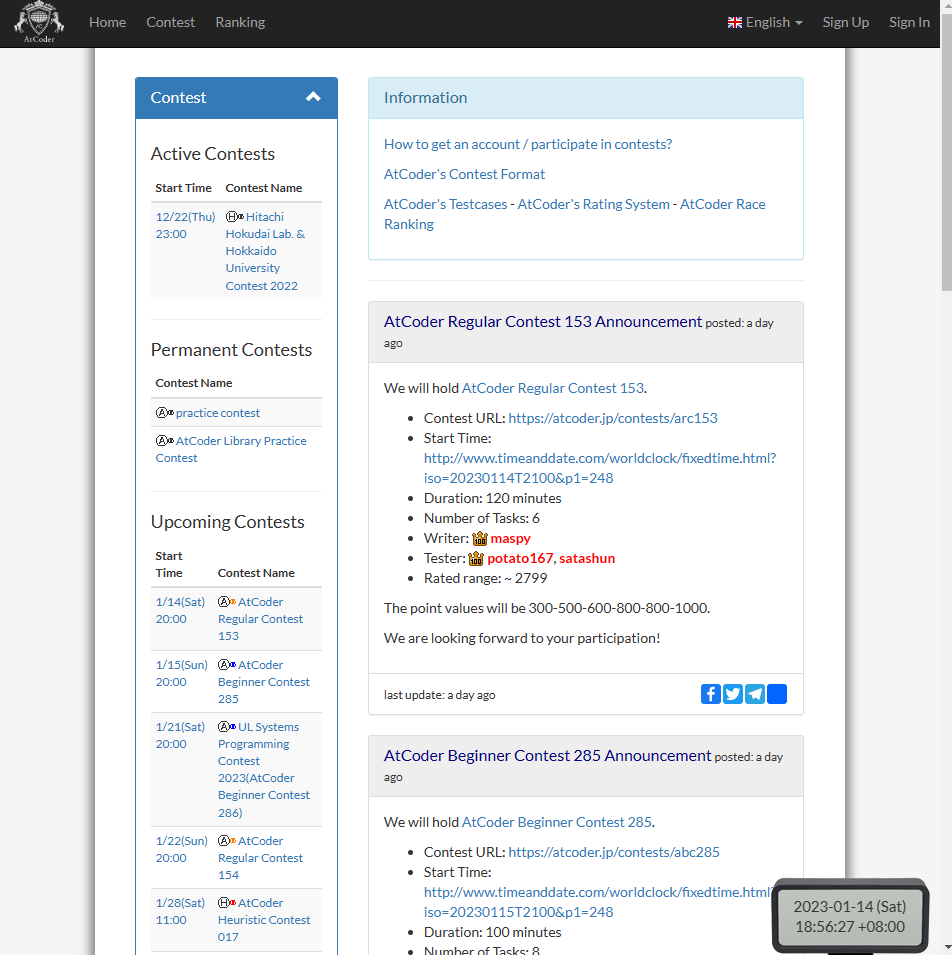Click the icon before AtCoder Heuristic Contest 017
952x955 pixels.
tap(227, 903)
